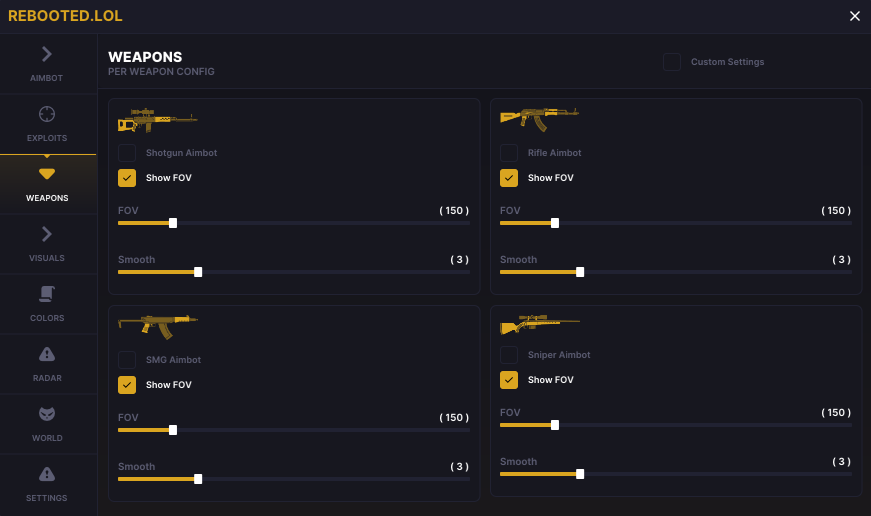The image size is (871, 516).
Task: Click the sniper weapon image
Action: pyautogui.click(x=539, y=326)
